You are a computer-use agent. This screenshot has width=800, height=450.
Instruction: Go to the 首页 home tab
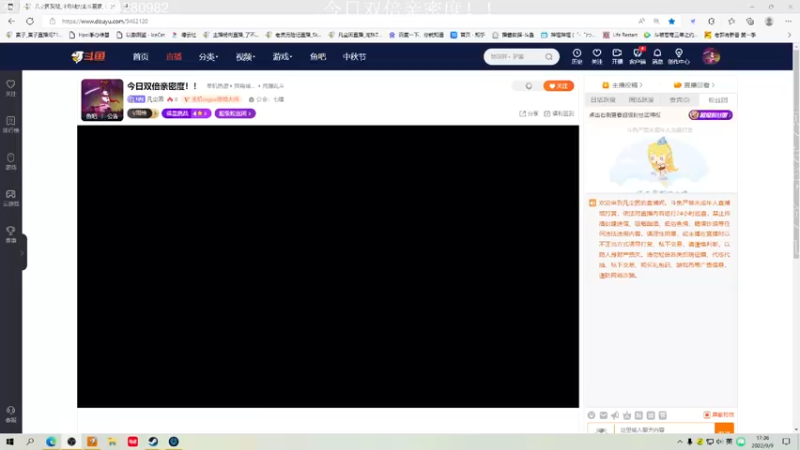[x=140, y=57]
